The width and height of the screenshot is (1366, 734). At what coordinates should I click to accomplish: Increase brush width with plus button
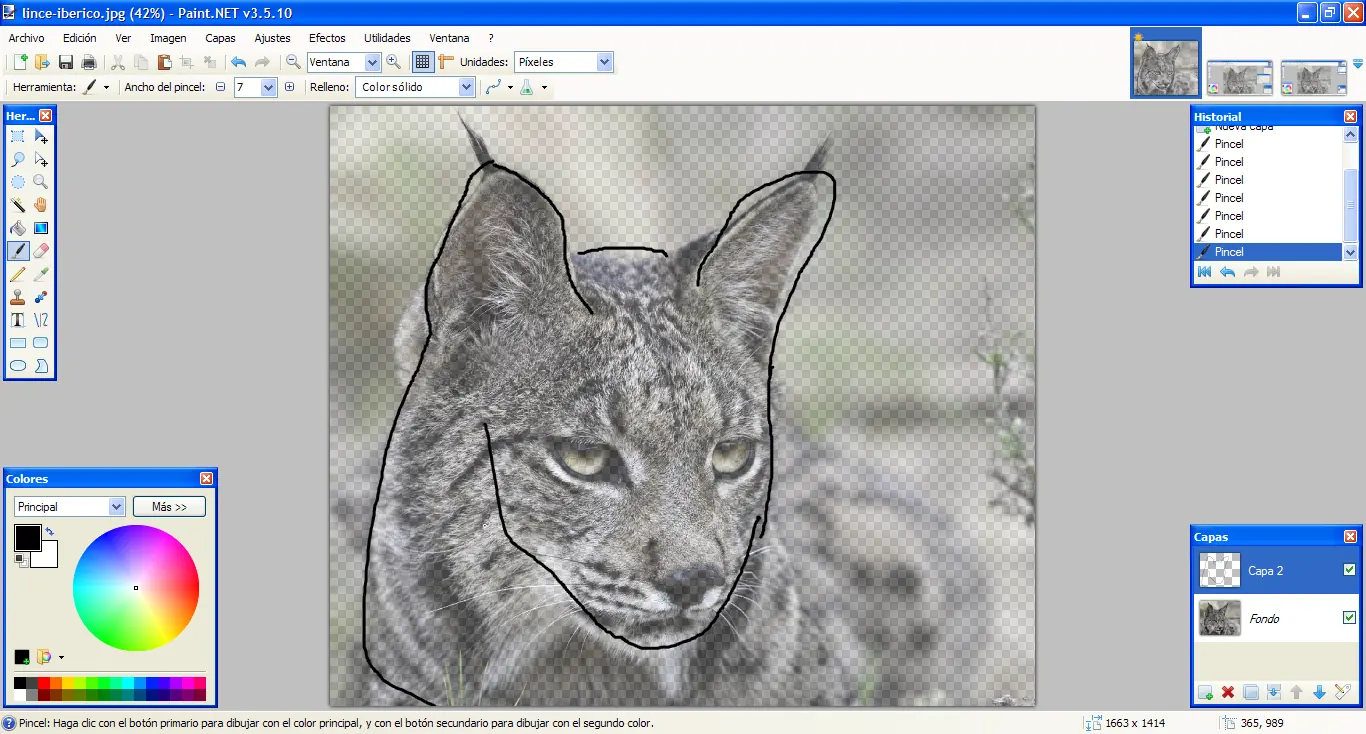tap(290, 87)
